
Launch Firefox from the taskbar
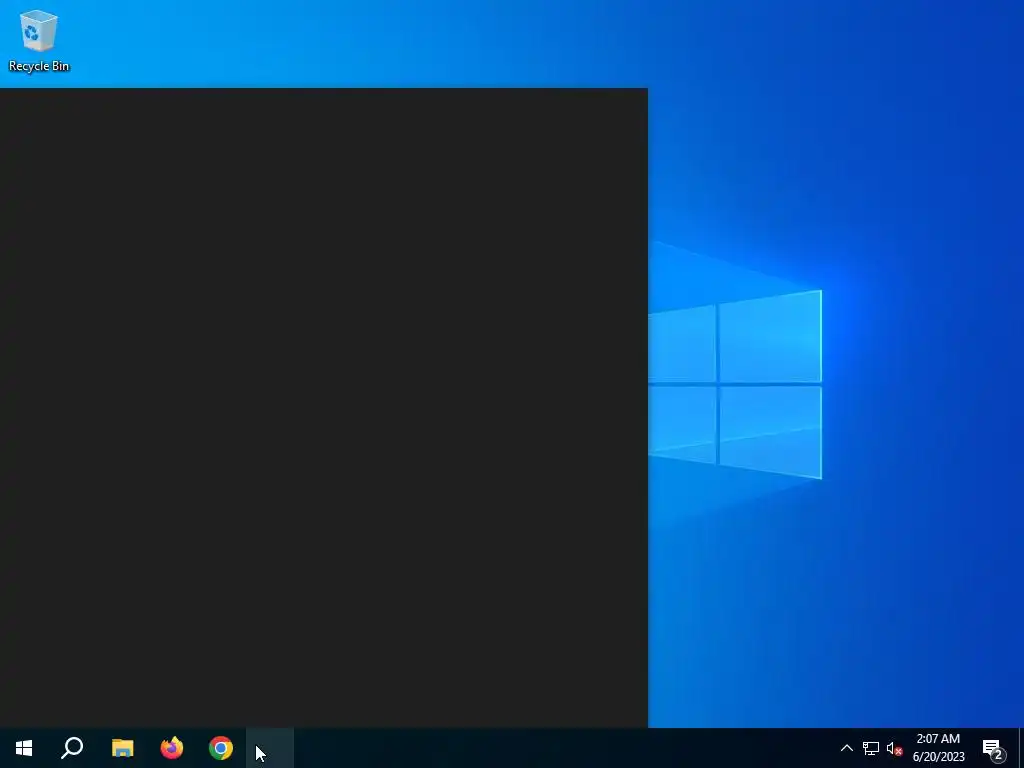(x=172, y=748)
